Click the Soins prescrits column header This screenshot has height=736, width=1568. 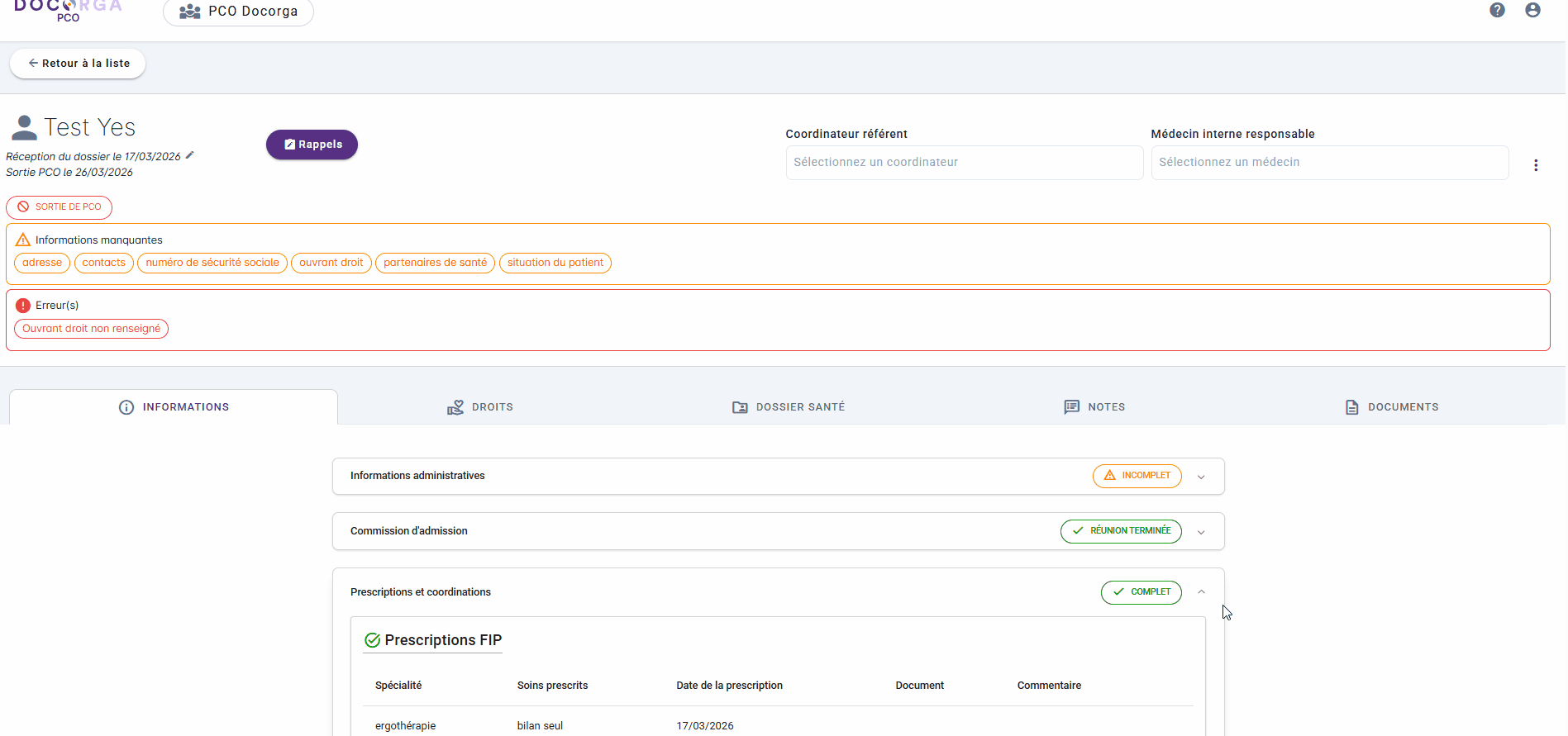coord(553,686)
